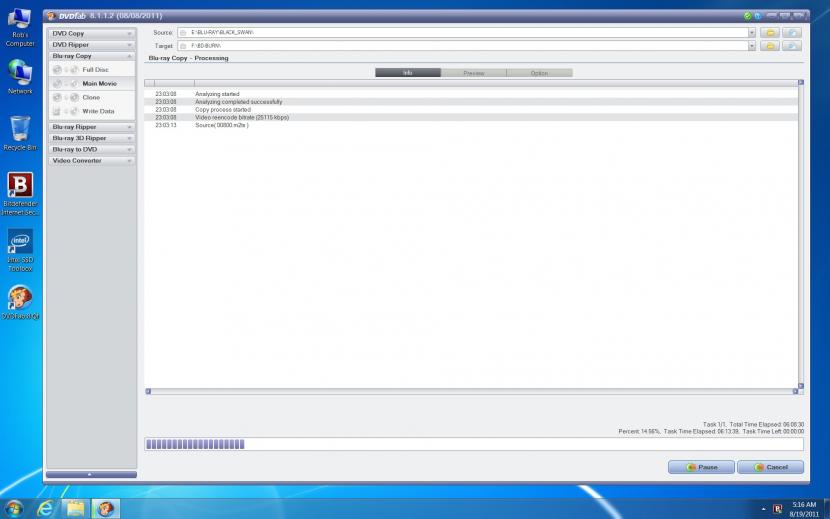Click the DVDFab taskbar button

(x=106, y=508)
